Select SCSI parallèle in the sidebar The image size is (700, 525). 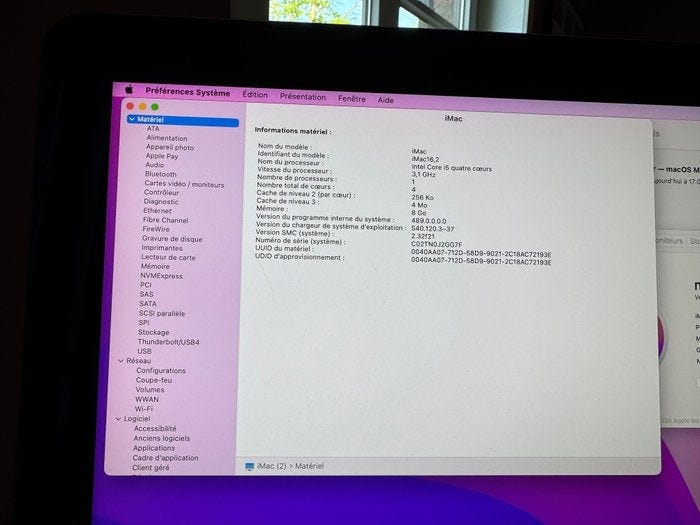(x=162, y=313)
